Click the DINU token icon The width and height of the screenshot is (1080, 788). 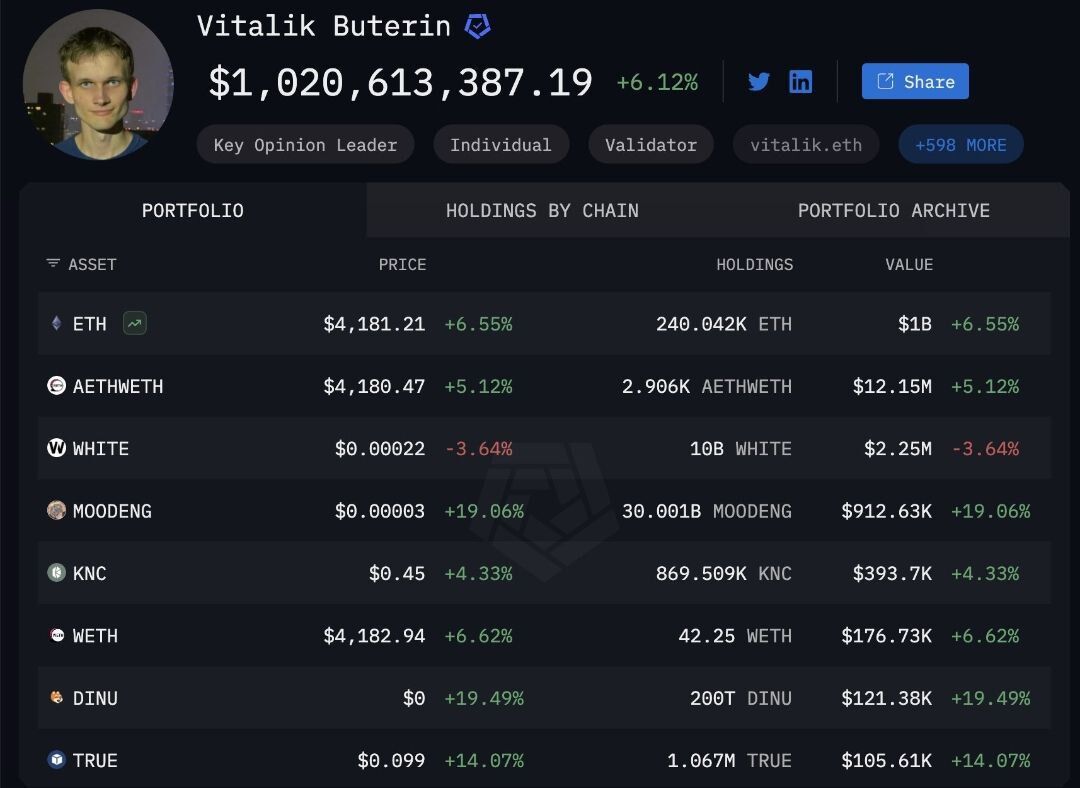(x=56, y=698)
